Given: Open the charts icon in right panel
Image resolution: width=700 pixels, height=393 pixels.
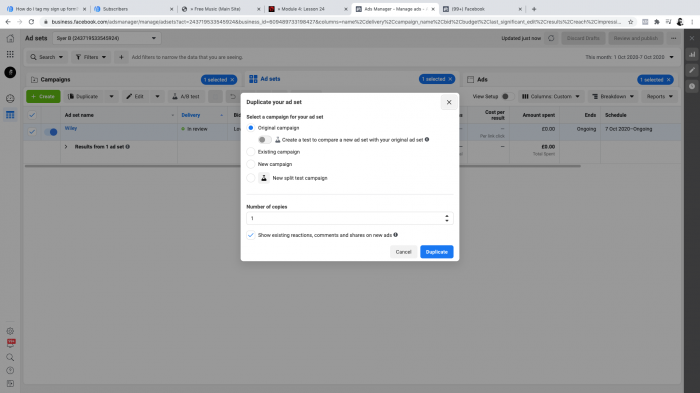Looking at the screenshot, I should click(x=692, y=54).
